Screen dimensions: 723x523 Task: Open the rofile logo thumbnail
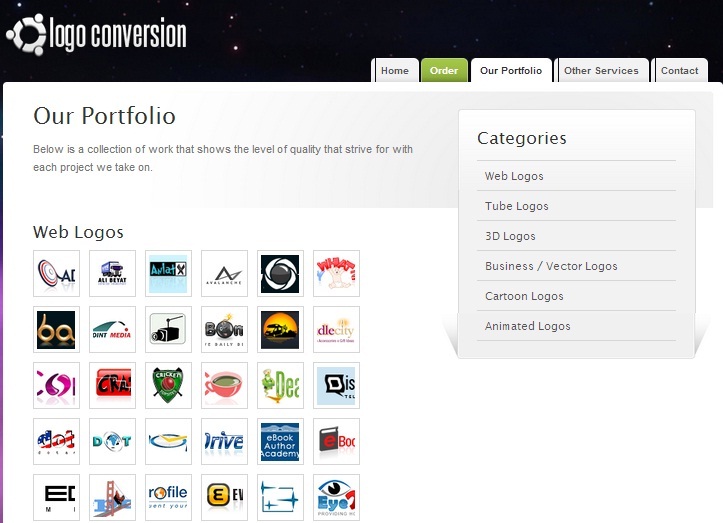click(168, 497)
